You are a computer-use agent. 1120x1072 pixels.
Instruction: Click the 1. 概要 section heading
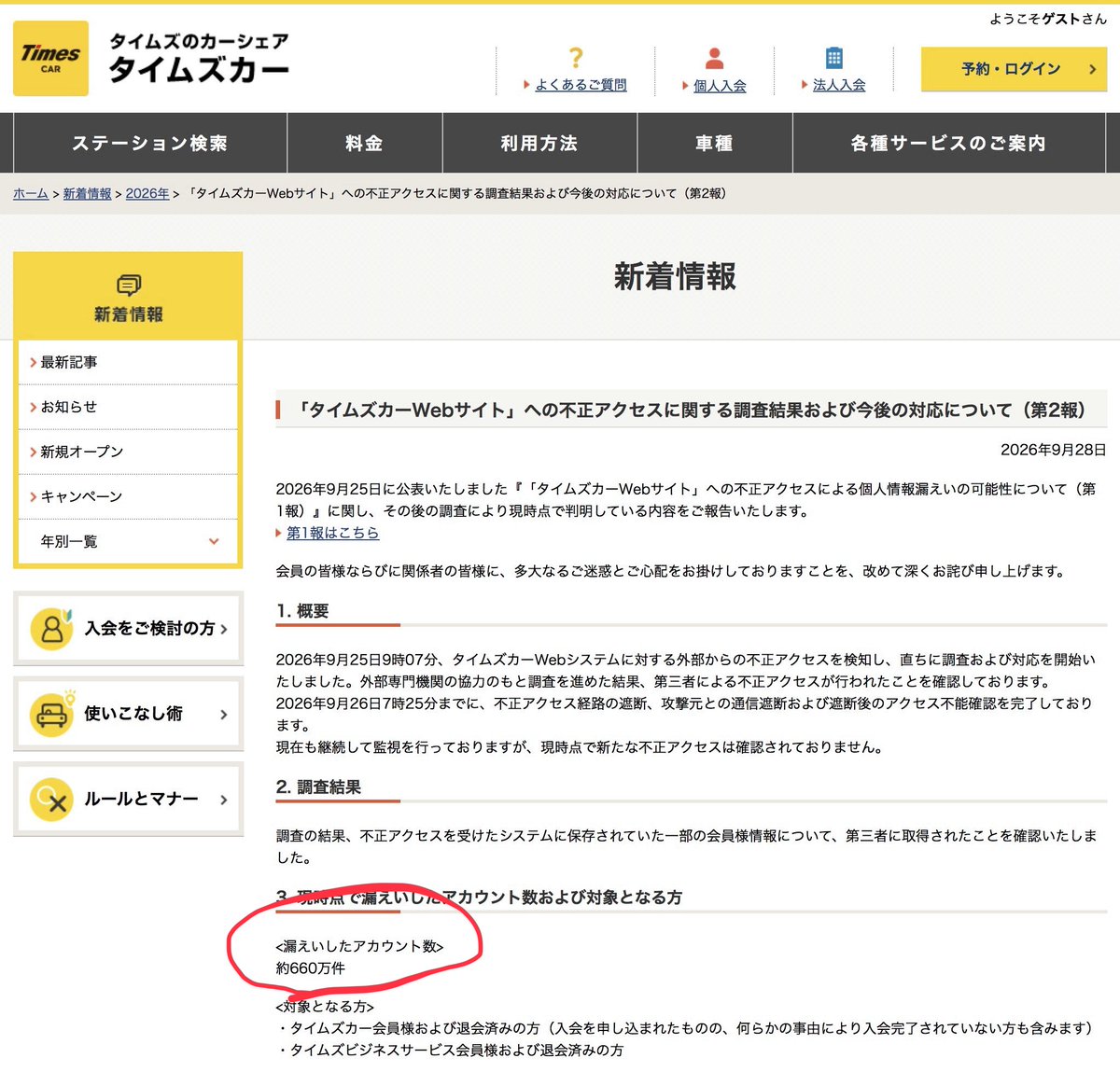click(302, 611)
